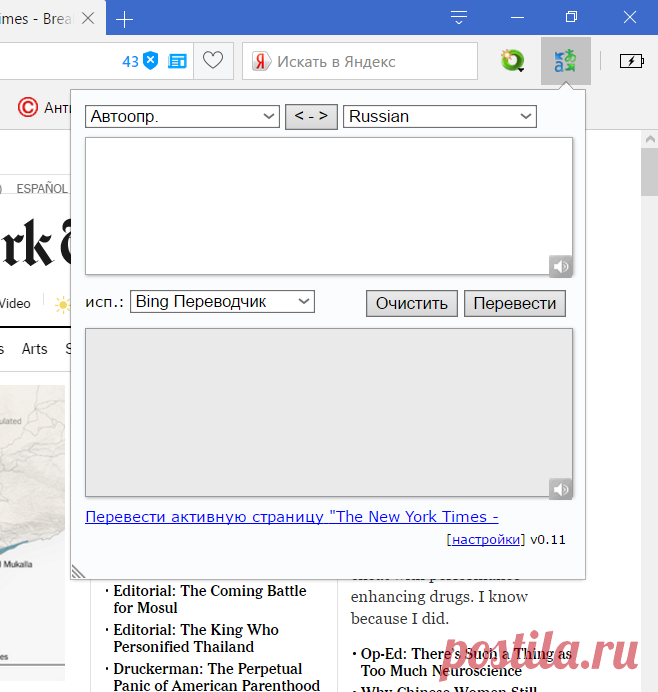The width and height of the screenshot is (658, 692).
Task: Click the blue ad-blocker shield icon
Action: pyautogui.click(x=151, y=61)
